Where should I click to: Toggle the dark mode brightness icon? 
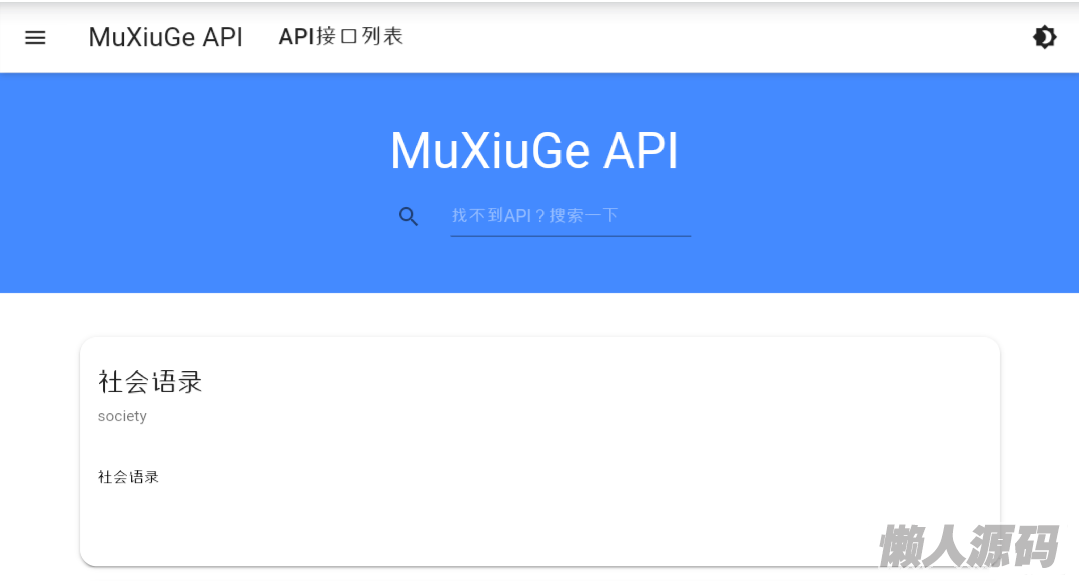[1044, 38]
